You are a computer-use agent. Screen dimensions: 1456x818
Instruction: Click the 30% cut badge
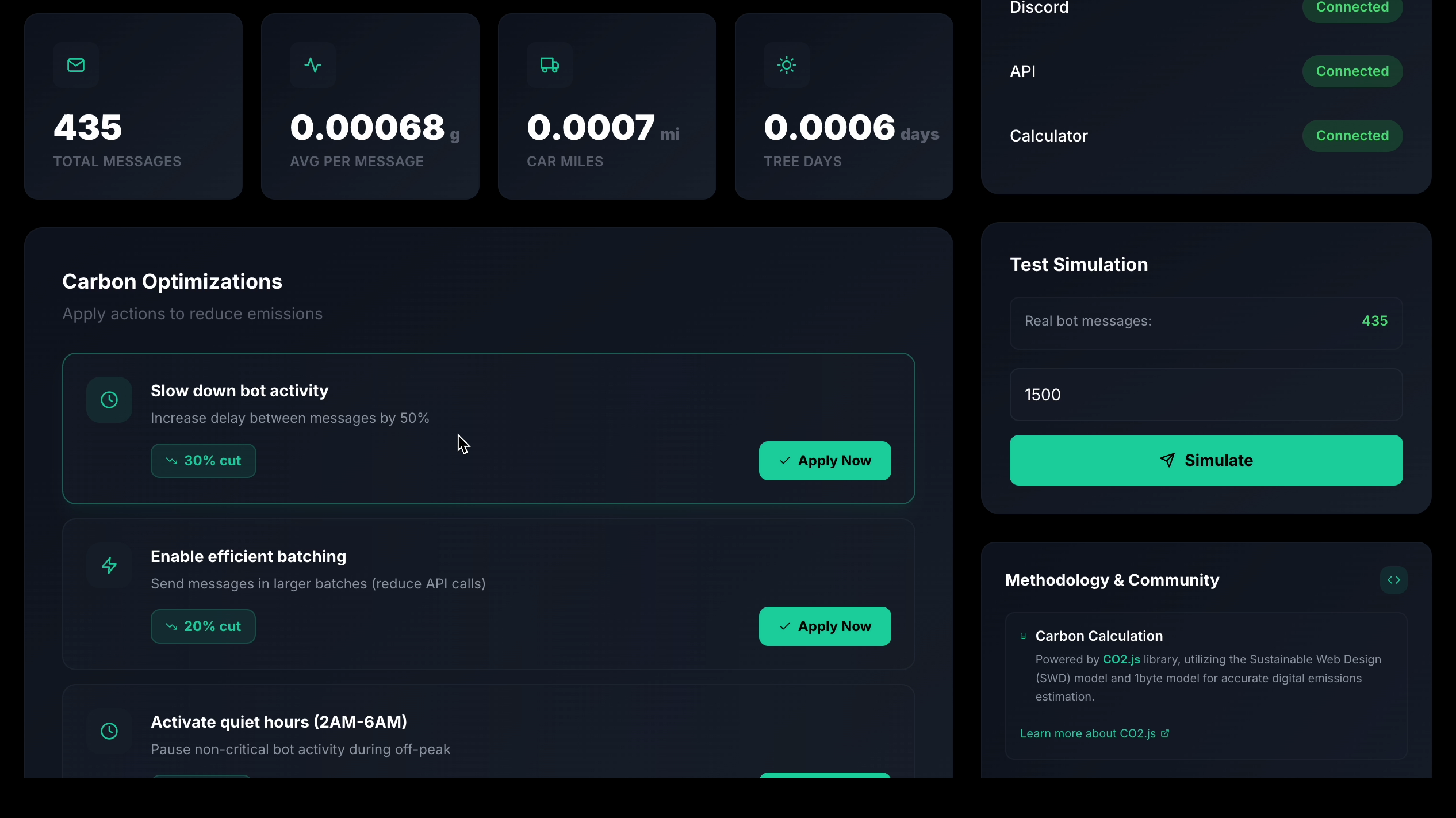(204, 461)
